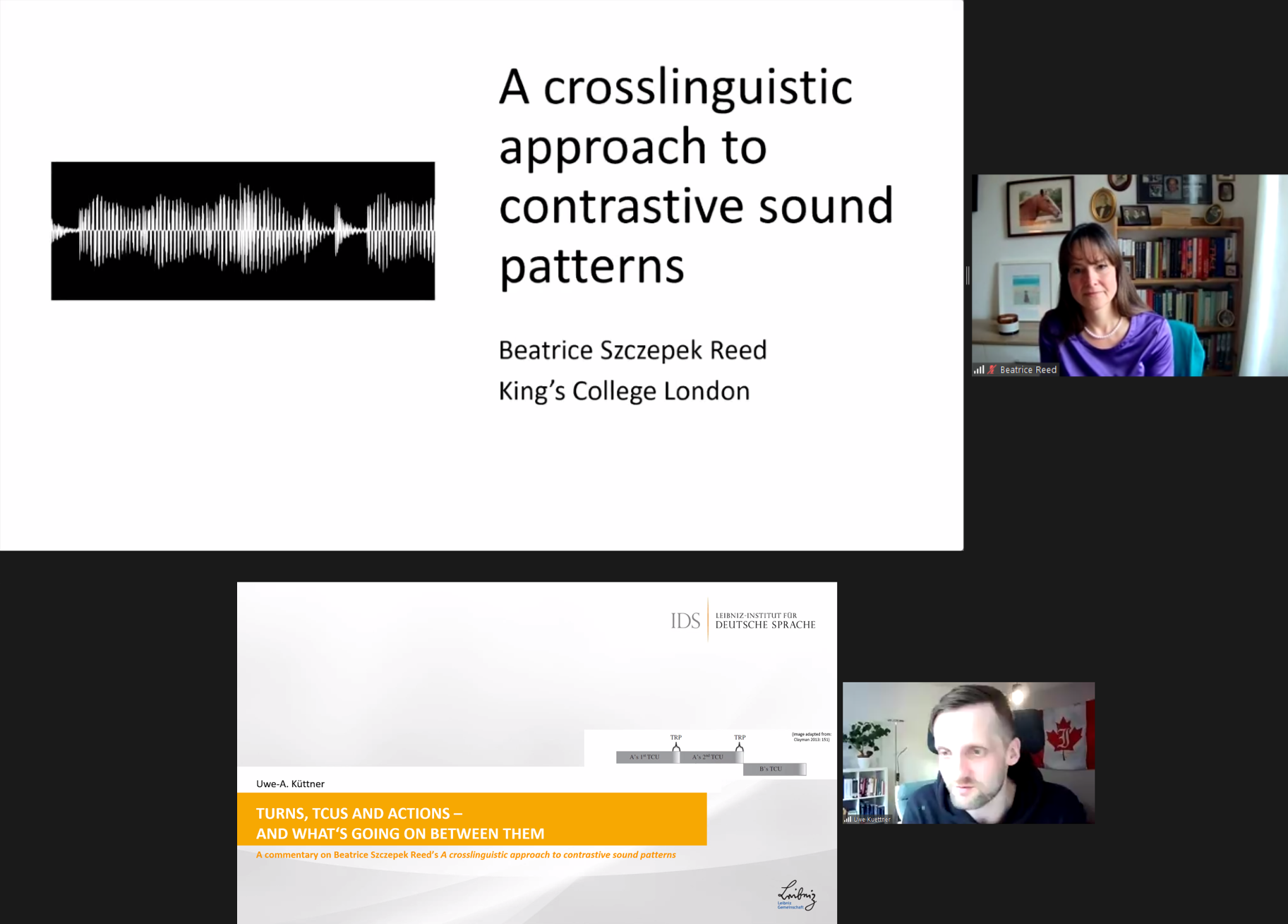Click the "B's TCU" bar
This screenshot has height=924, width=1288.
(771, 769)
